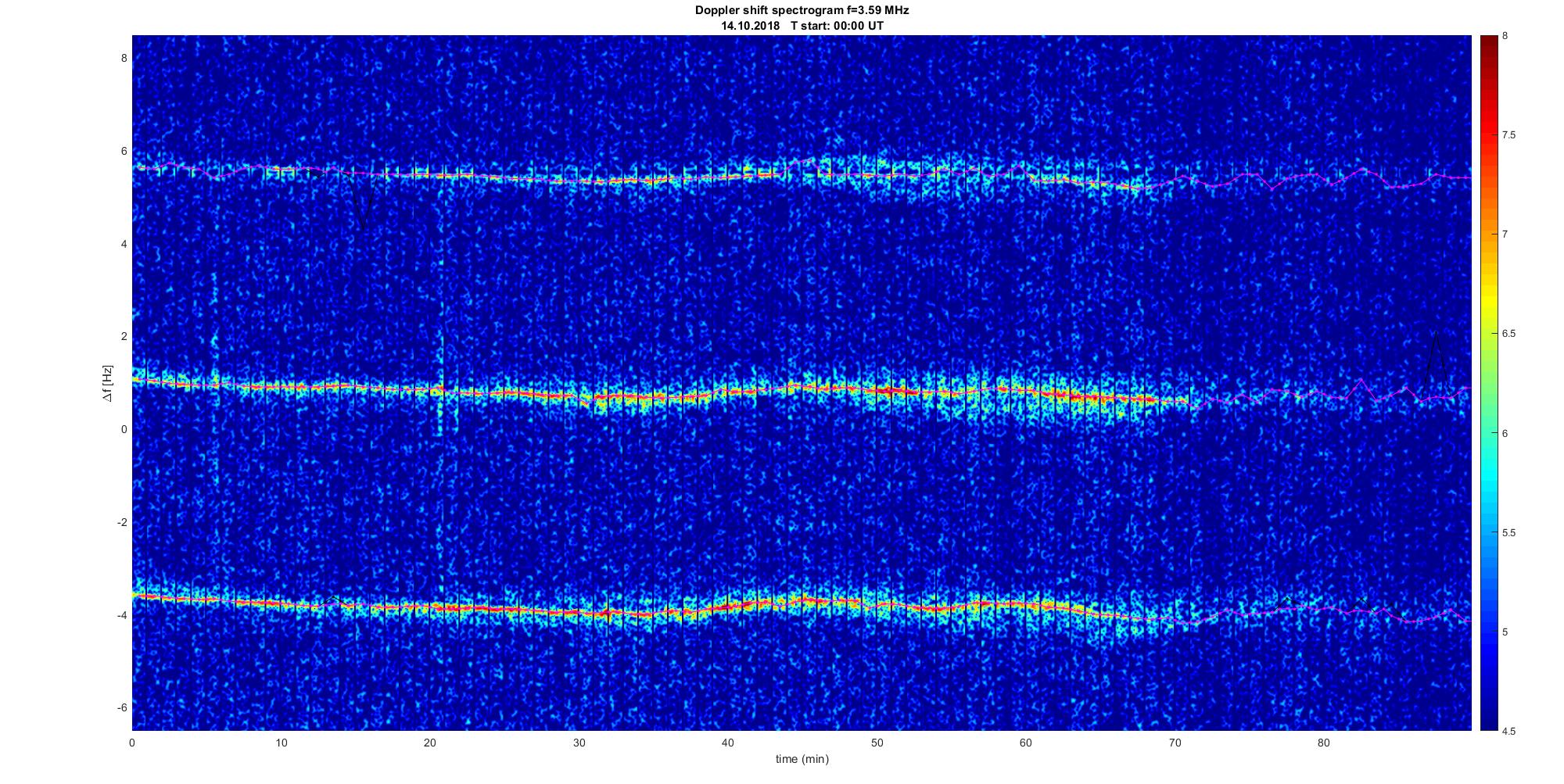This screenshot has width=1564, height=784.
Task: Click the x-axis label "time (min)"
Action: click(x=802, y=759)
